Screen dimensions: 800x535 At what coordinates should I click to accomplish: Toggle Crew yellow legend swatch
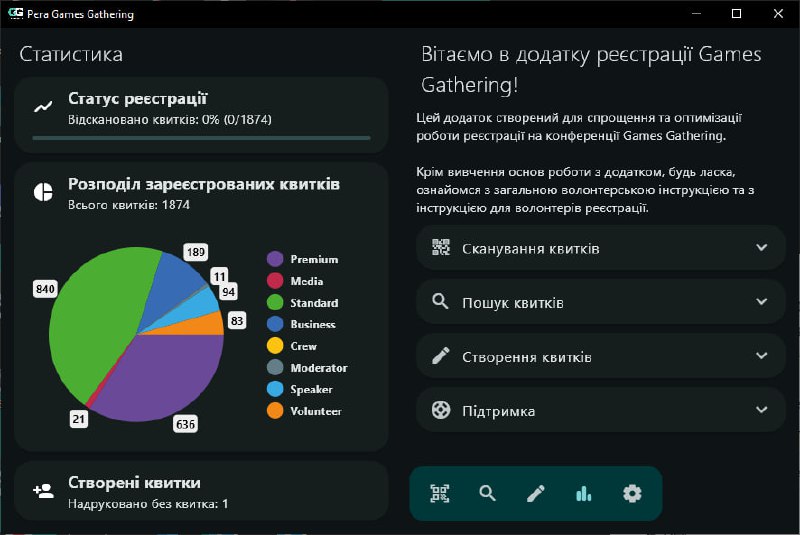click(275, 346)
